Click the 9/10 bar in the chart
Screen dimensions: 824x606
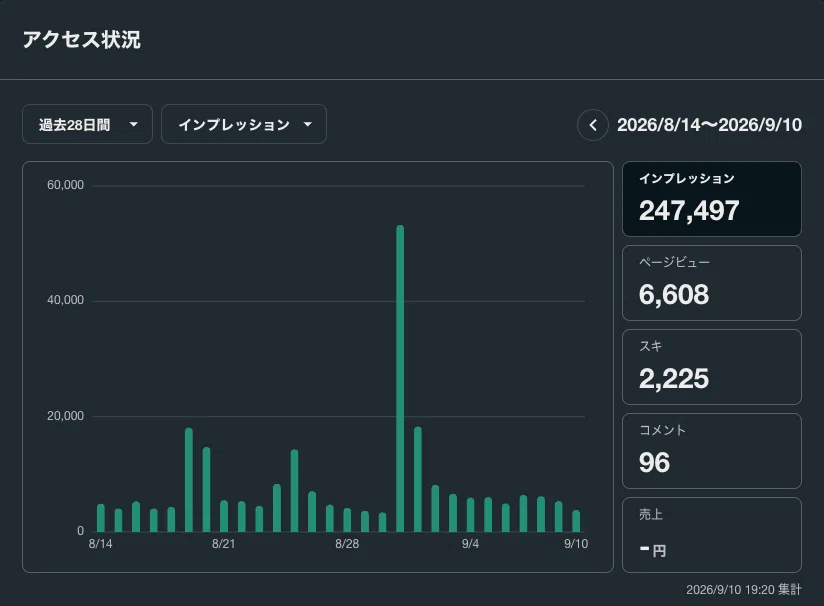576,521
